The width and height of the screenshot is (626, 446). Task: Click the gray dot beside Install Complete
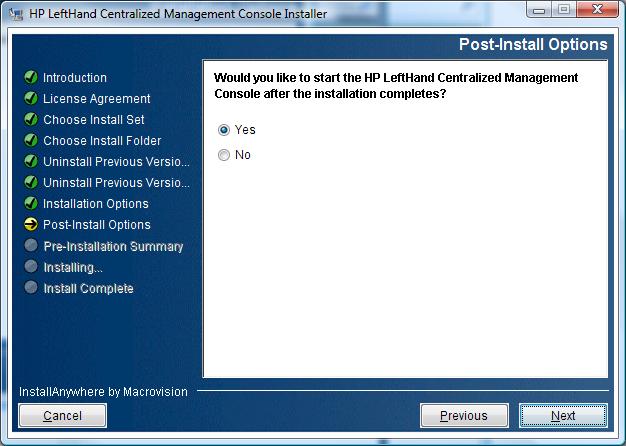click(31, 287)
